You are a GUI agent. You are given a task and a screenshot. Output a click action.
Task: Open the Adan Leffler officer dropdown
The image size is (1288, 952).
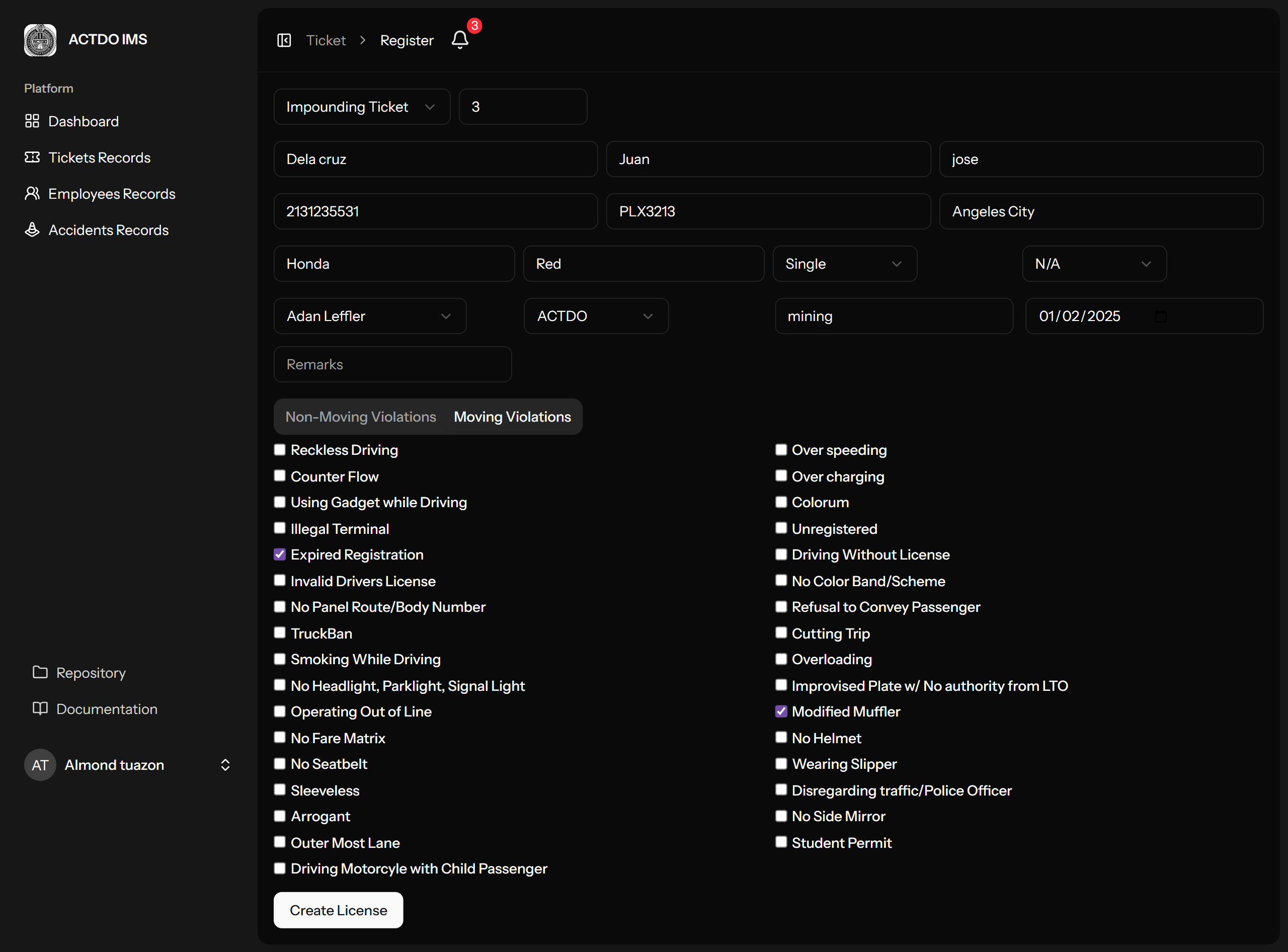(x=369, y=316)
